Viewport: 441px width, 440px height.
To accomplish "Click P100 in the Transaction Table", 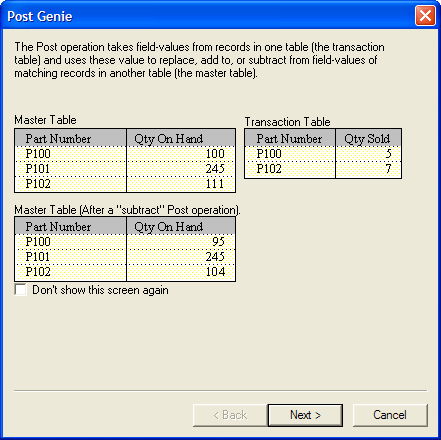I will [x=269, y=154].
